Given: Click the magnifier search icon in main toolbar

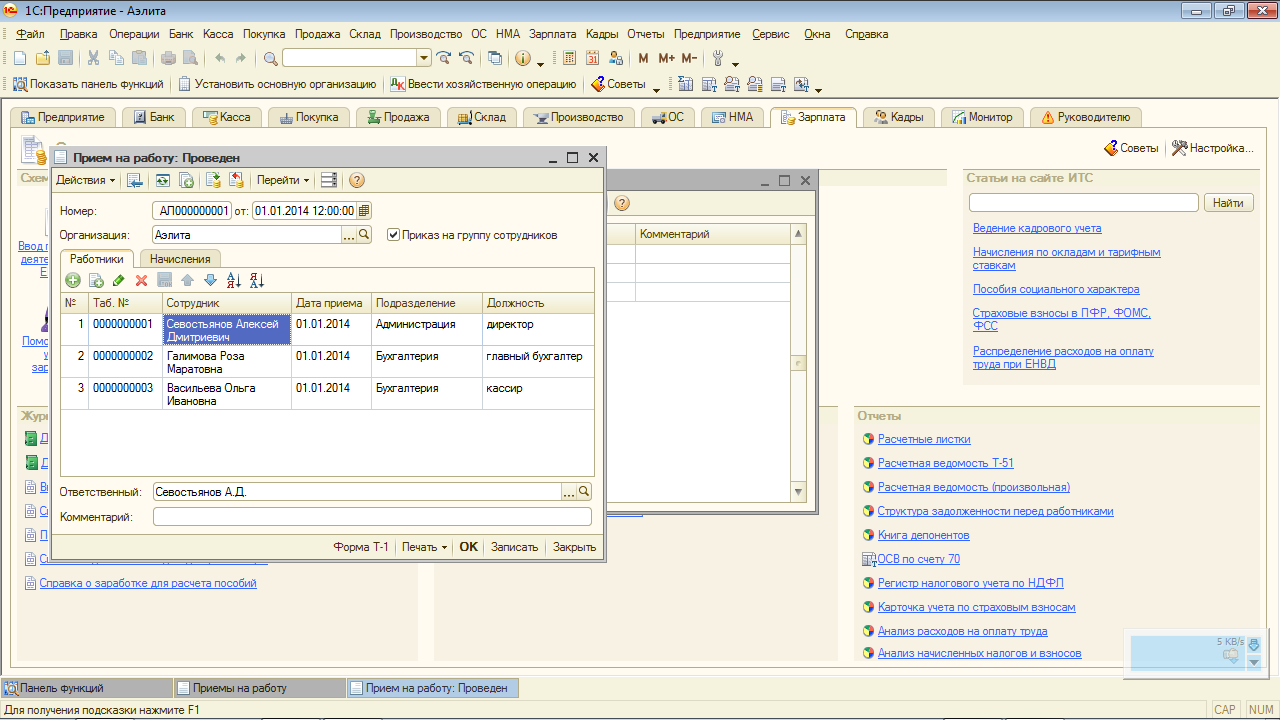Looking at the screenshot, I should tap(271, 58).
